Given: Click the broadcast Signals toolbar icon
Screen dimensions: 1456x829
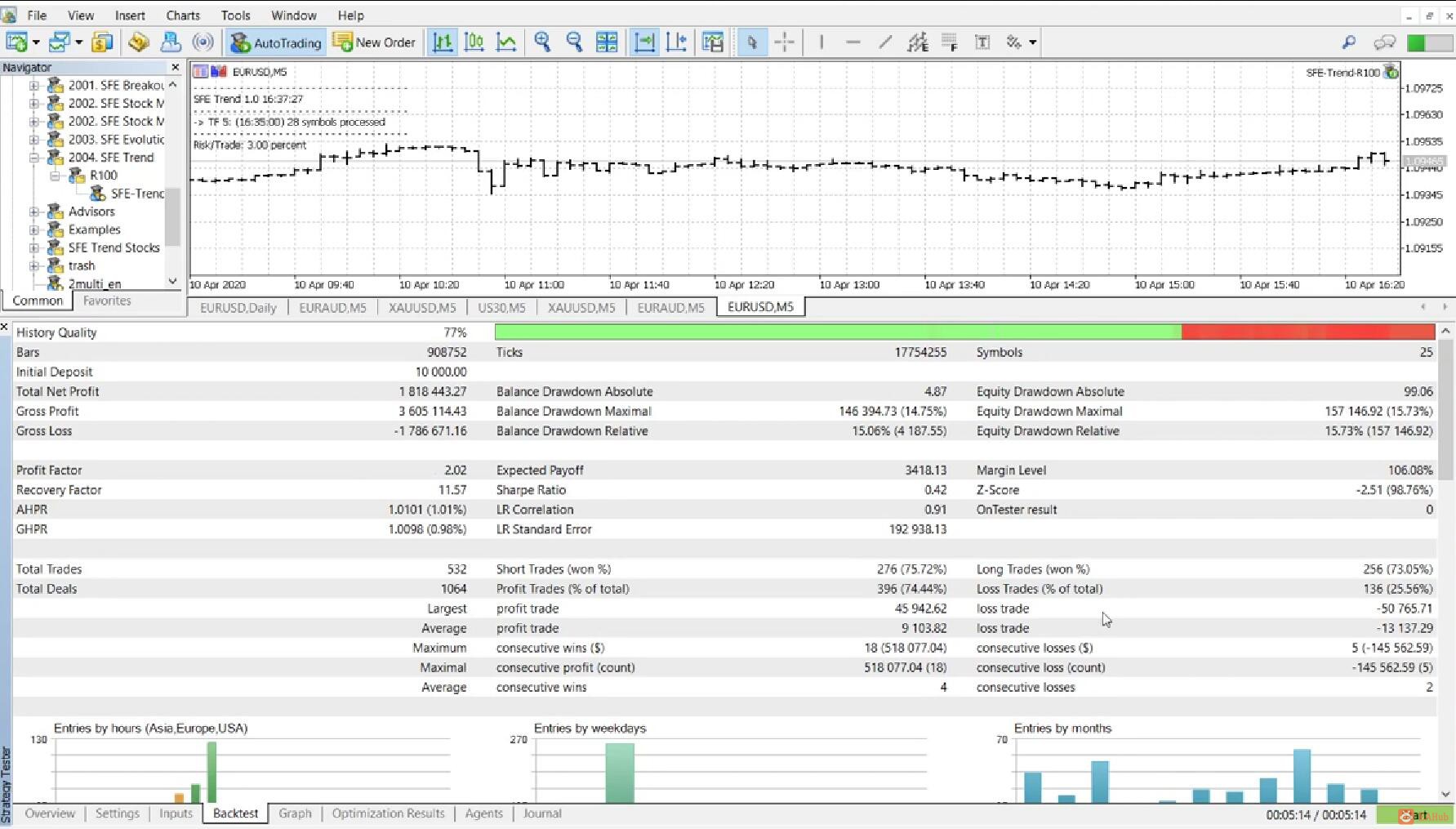Looking at the screenshot, I should (203, 42).
